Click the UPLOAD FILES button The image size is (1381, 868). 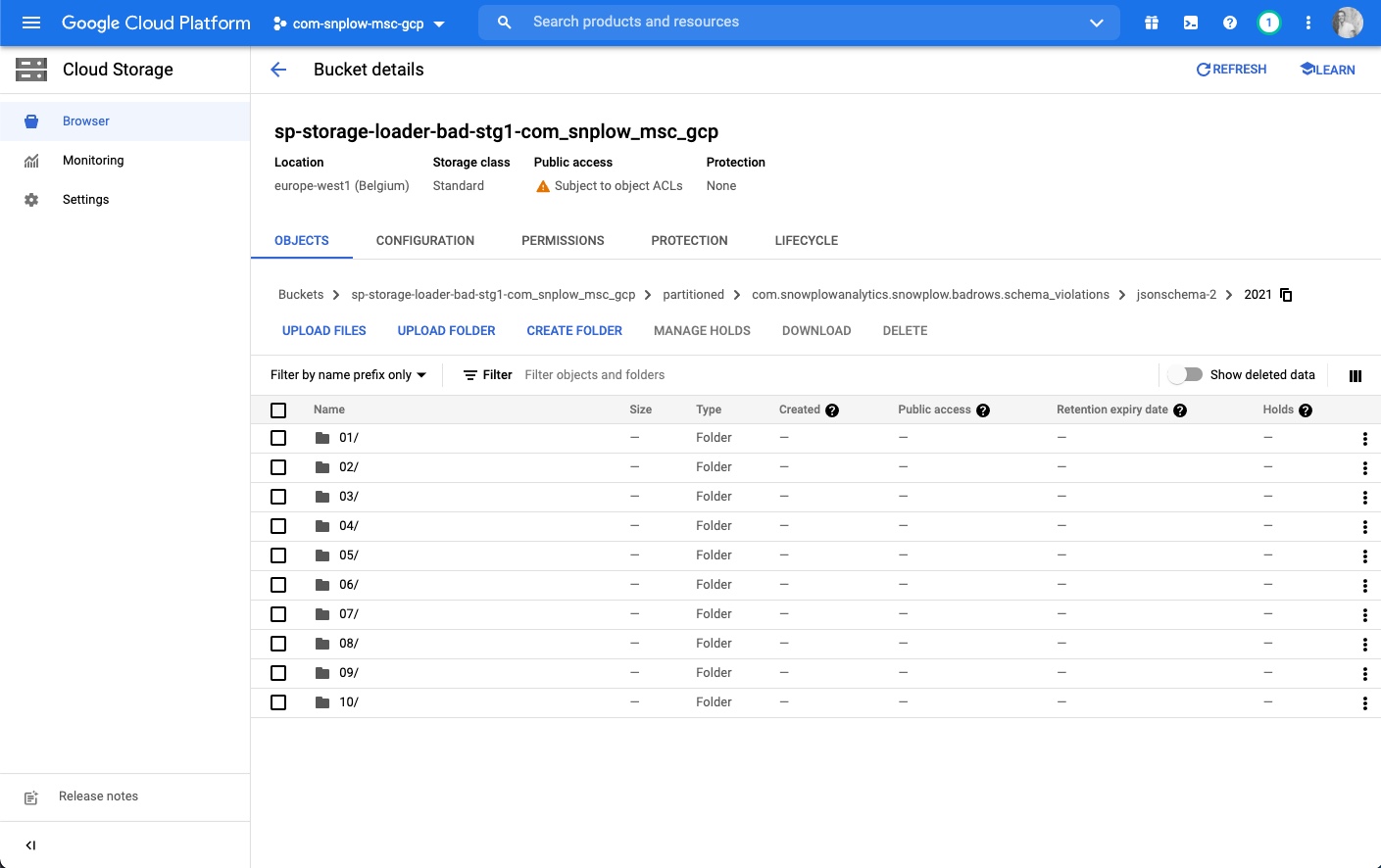click(323, 331)
